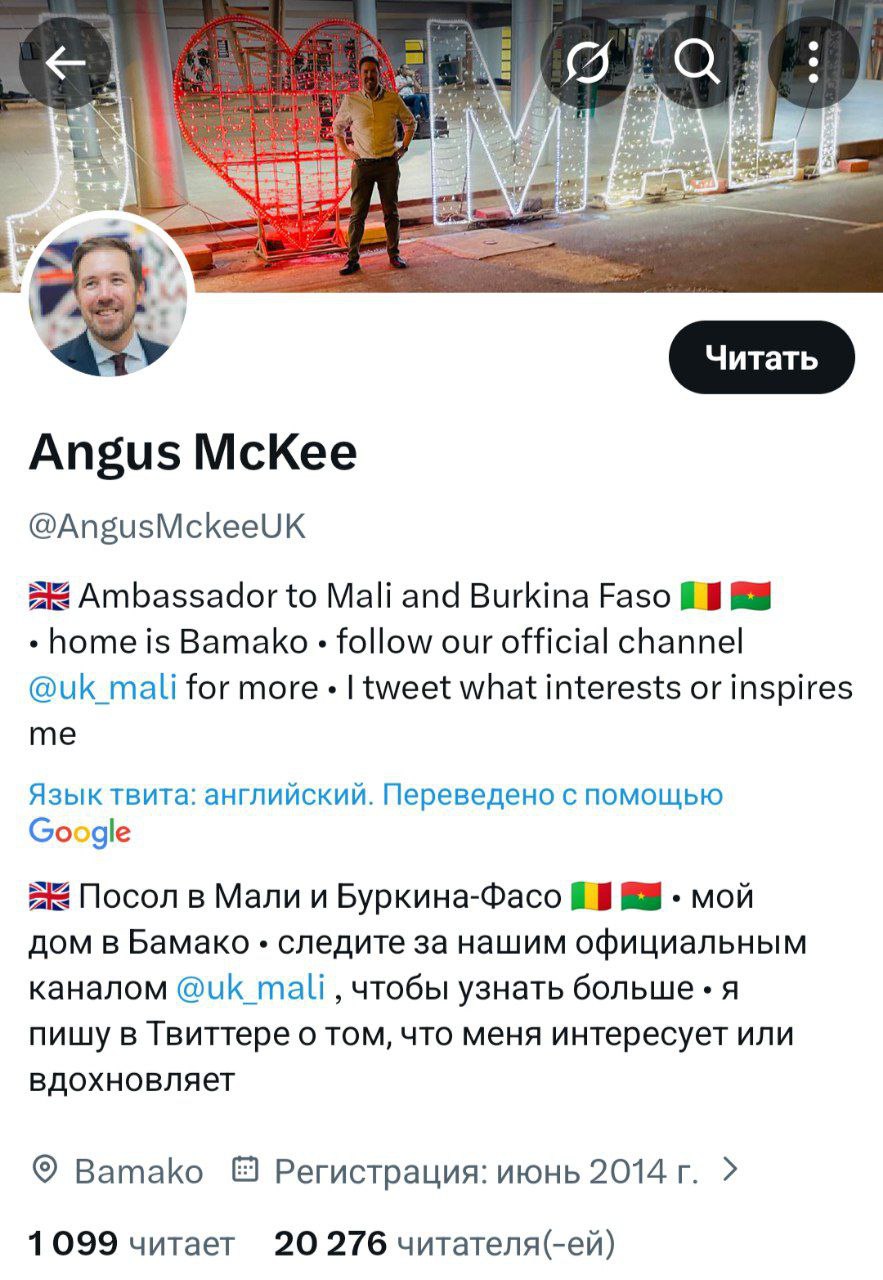Viewport: 883px width, 1280px height.
Task: Open the three-dot overflow menu
Action: tap(813, 63)
